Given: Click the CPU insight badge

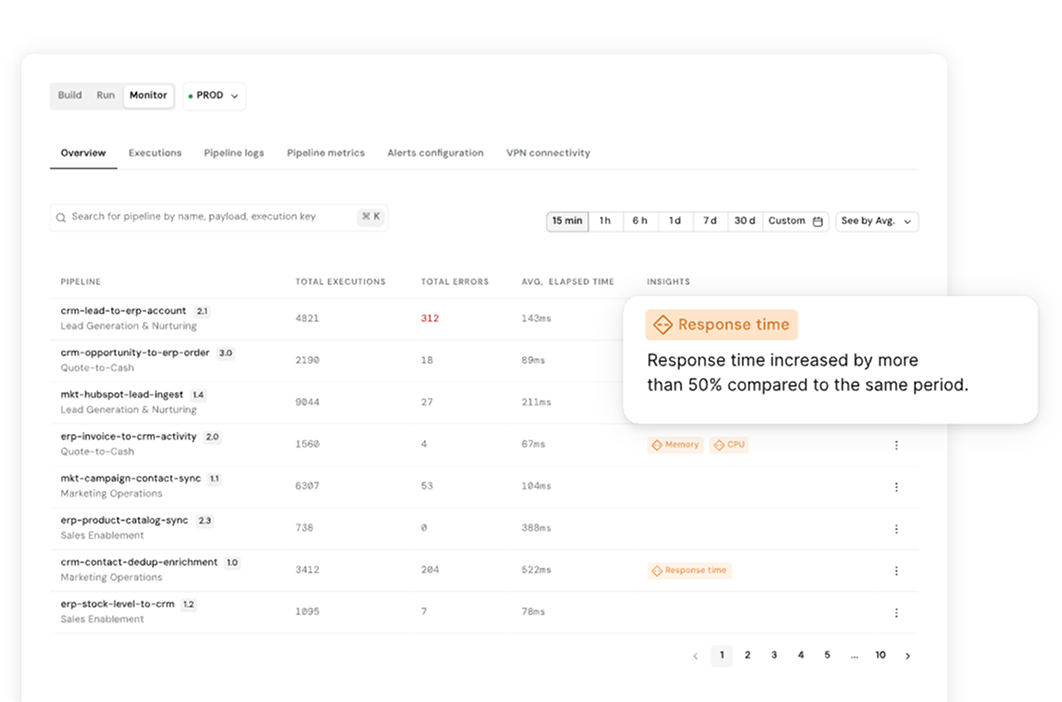Looking at the screenshot, I should pos(729,445).
